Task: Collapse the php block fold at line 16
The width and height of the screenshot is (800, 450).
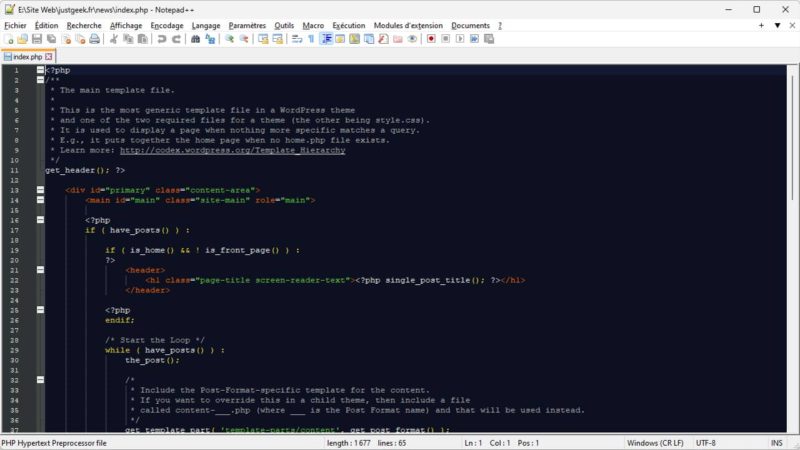Action: click(40, 220)
